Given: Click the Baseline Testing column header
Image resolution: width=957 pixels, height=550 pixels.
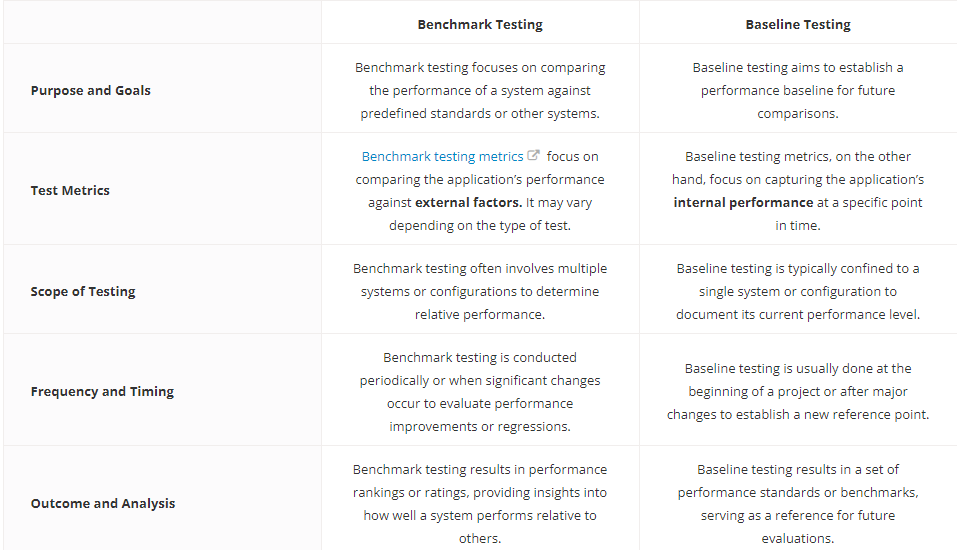Looking at the screenshot, I should 798,24.
